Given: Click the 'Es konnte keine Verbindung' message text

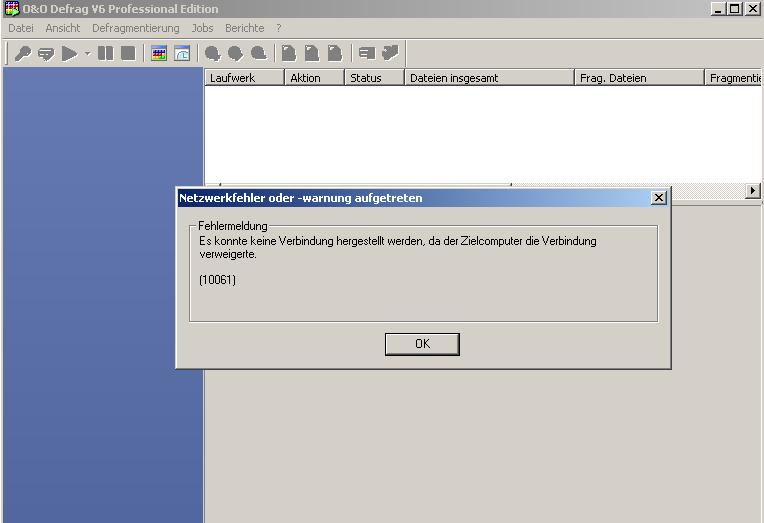Looking at the screenshot, I should (398, 247).
